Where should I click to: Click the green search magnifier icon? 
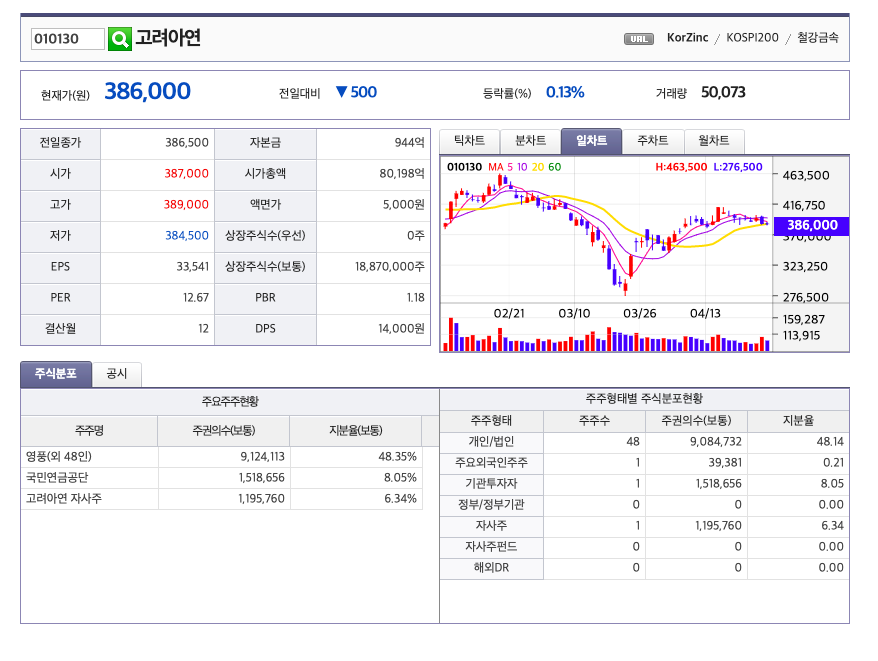[x=120, y=39]
